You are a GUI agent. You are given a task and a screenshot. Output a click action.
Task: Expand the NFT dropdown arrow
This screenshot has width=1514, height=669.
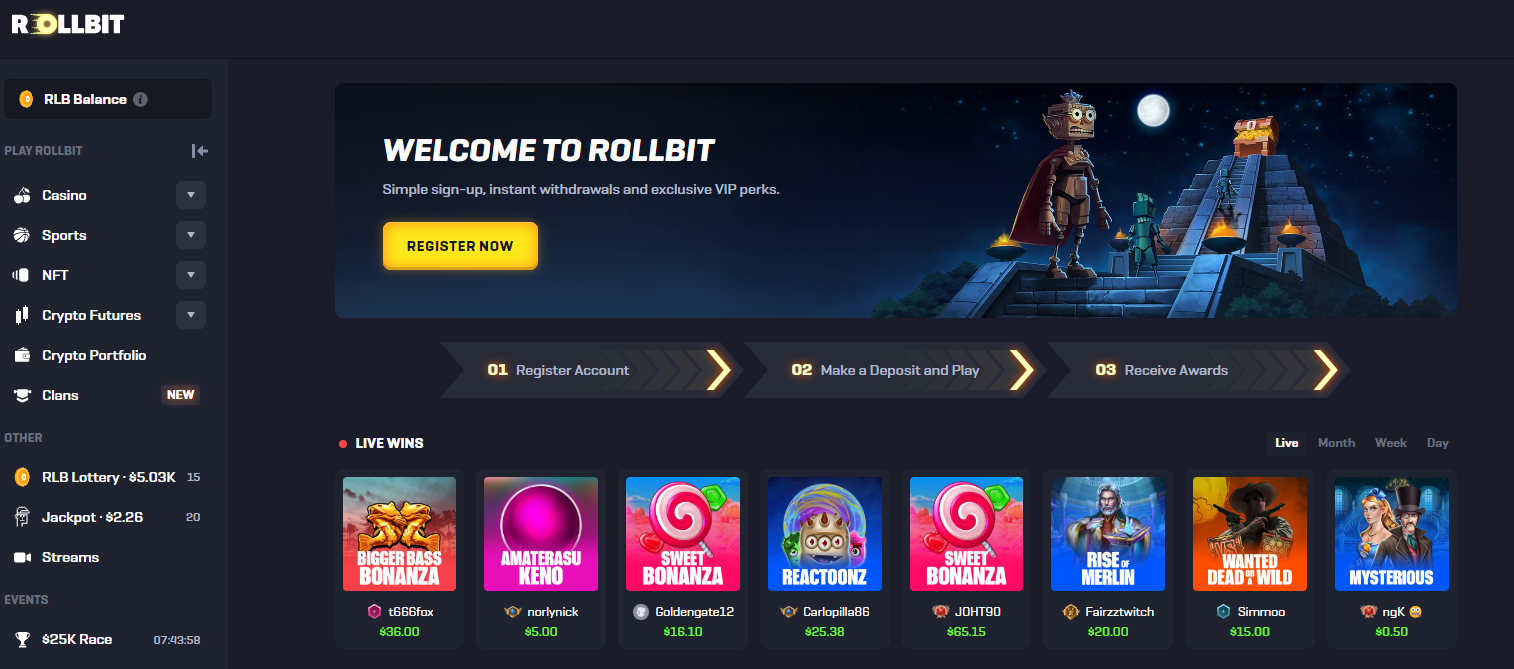pyautogui.click(x=191, y=275)
